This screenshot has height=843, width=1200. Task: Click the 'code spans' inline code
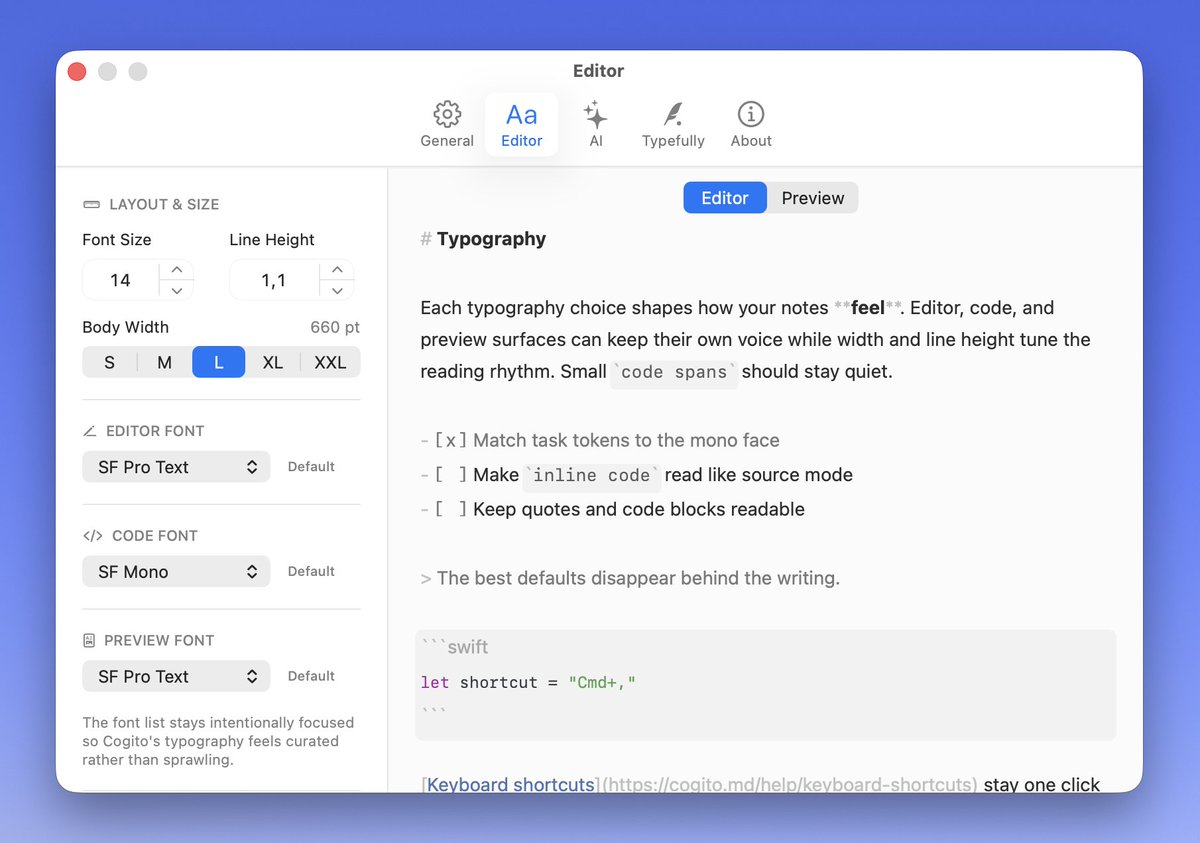[674, 372]
